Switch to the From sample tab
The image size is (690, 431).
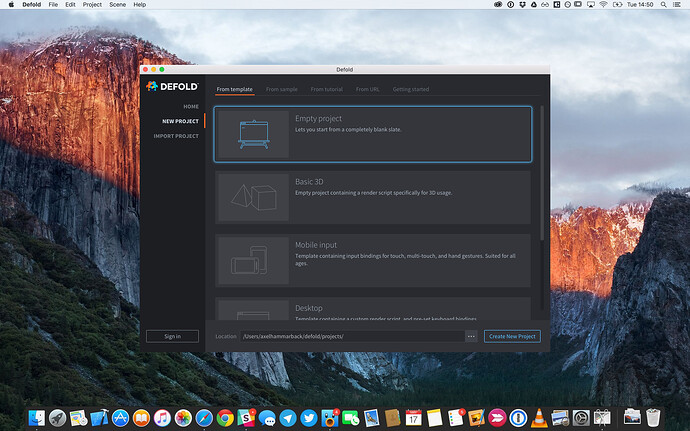282,89
